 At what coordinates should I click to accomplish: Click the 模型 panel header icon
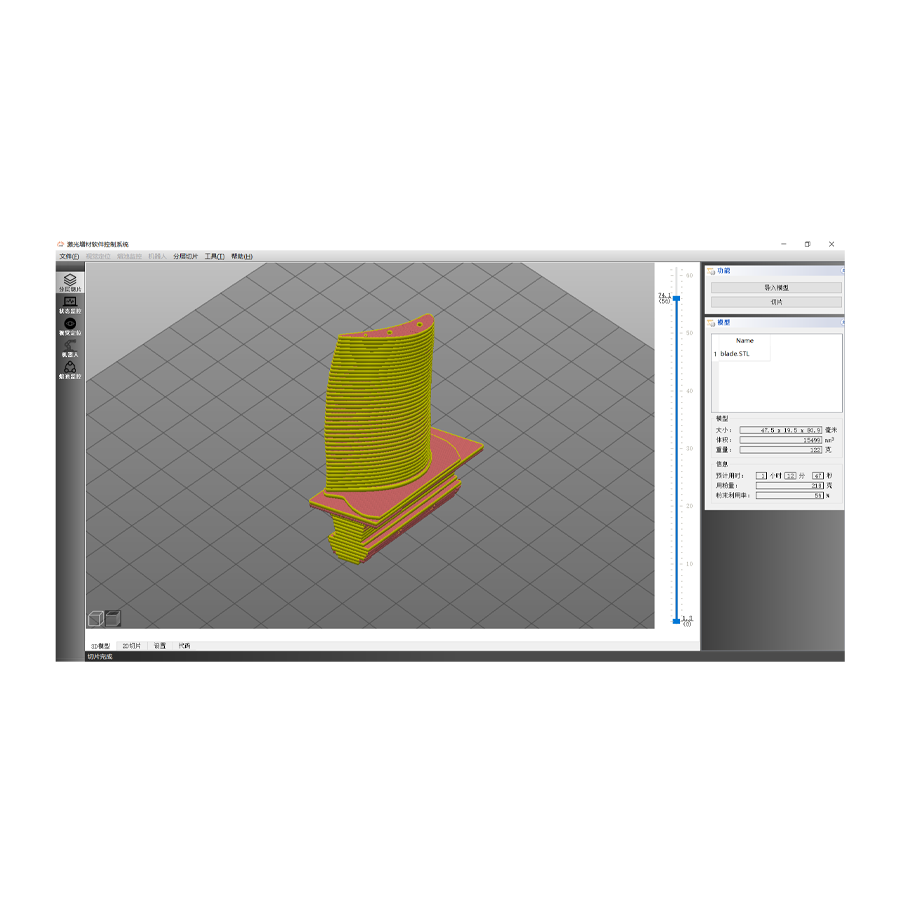pos(711,322)
